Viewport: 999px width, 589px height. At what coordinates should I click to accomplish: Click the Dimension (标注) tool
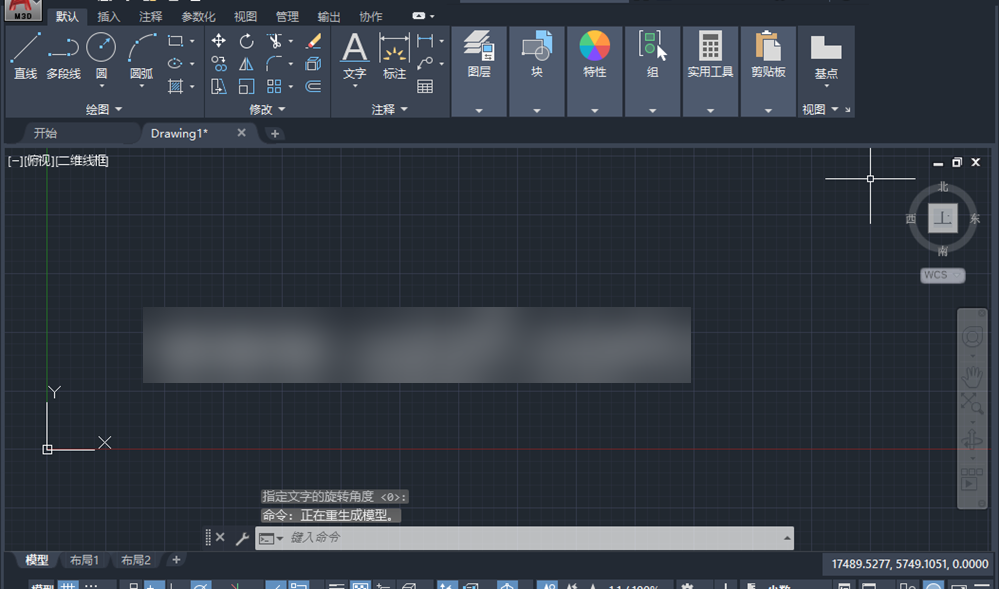click(x=394, y=56)
